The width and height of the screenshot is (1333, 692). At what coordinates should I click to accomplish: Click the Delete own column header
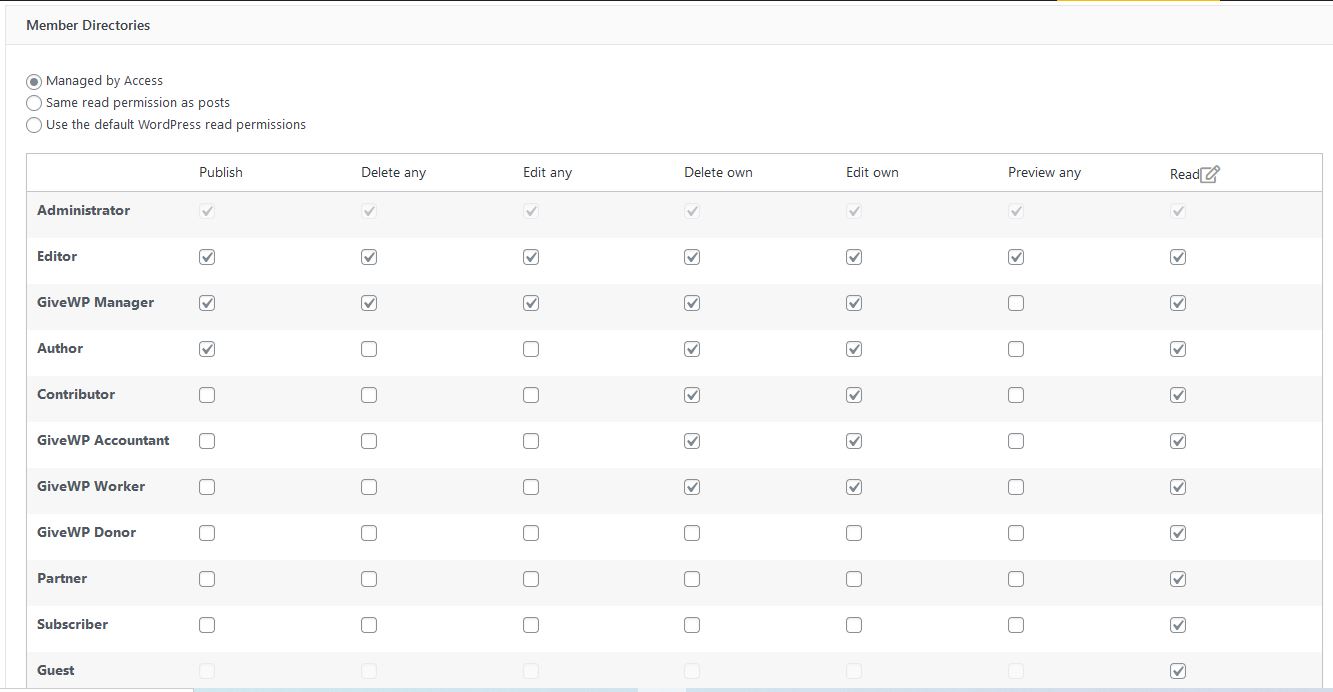point(718,172)
